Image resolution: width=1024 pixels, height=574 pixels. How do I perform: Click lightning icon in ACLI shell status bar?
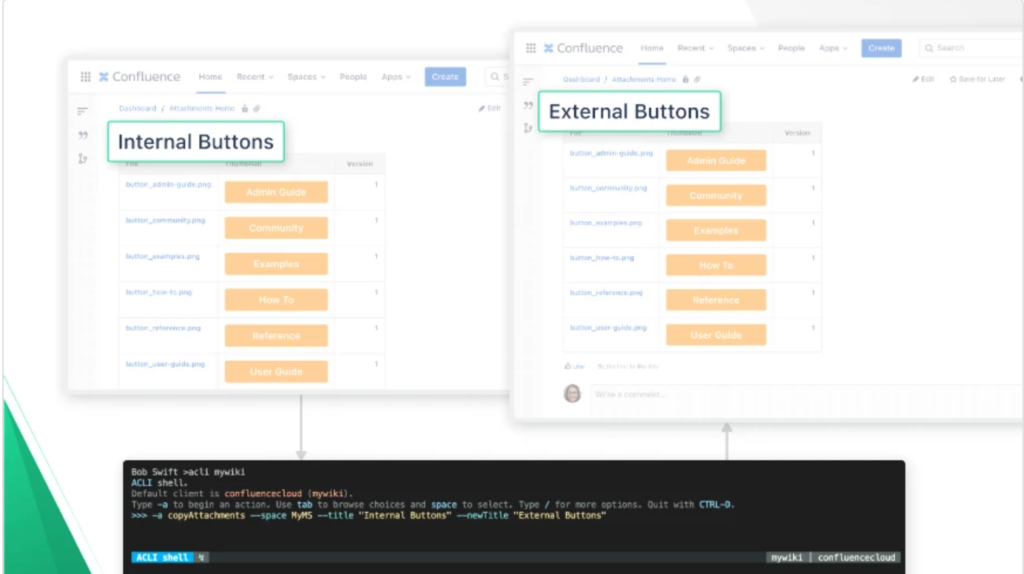coord(201,557)
